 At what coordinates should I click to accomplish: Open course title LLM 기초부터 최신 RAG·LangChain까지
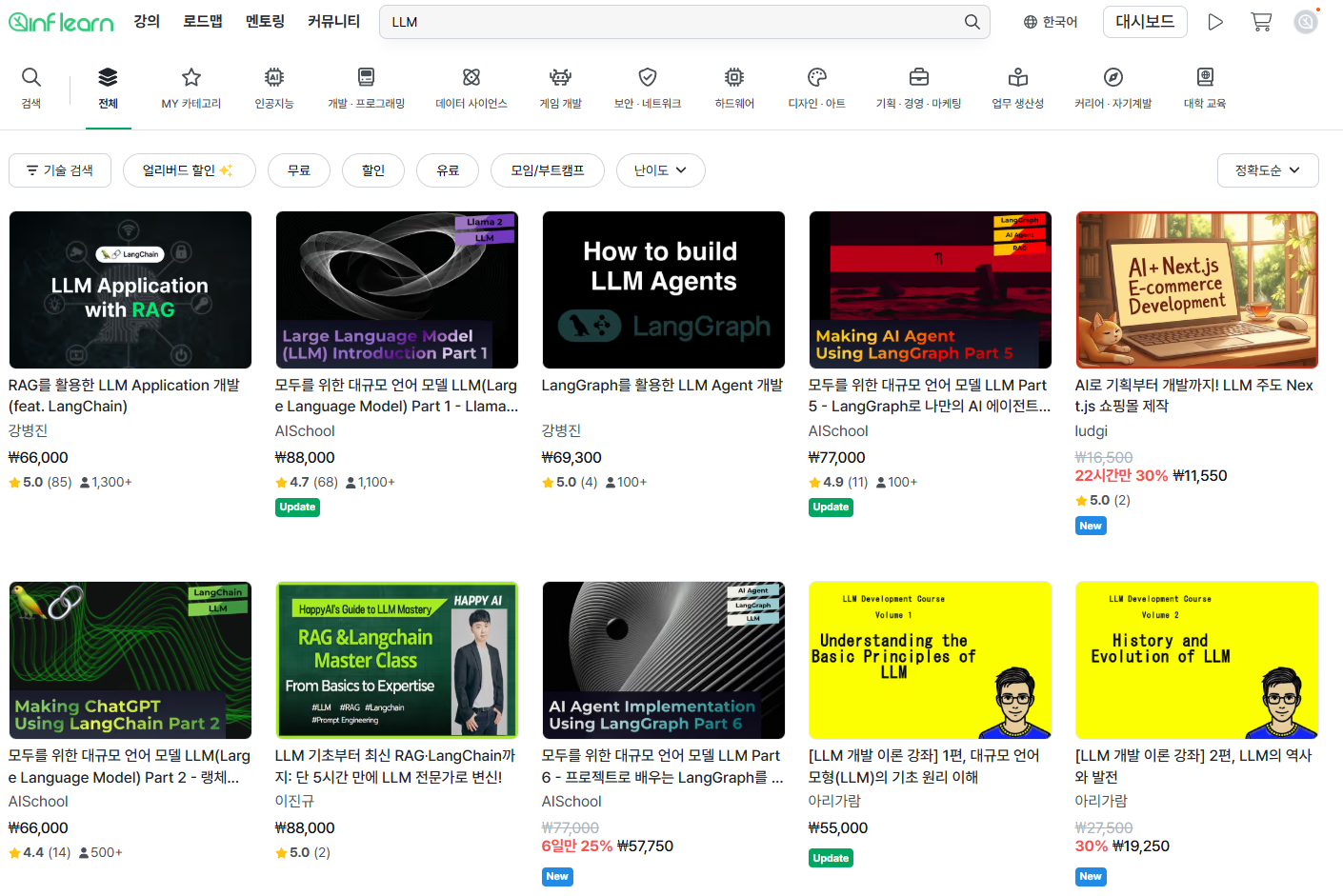[395, 766]
